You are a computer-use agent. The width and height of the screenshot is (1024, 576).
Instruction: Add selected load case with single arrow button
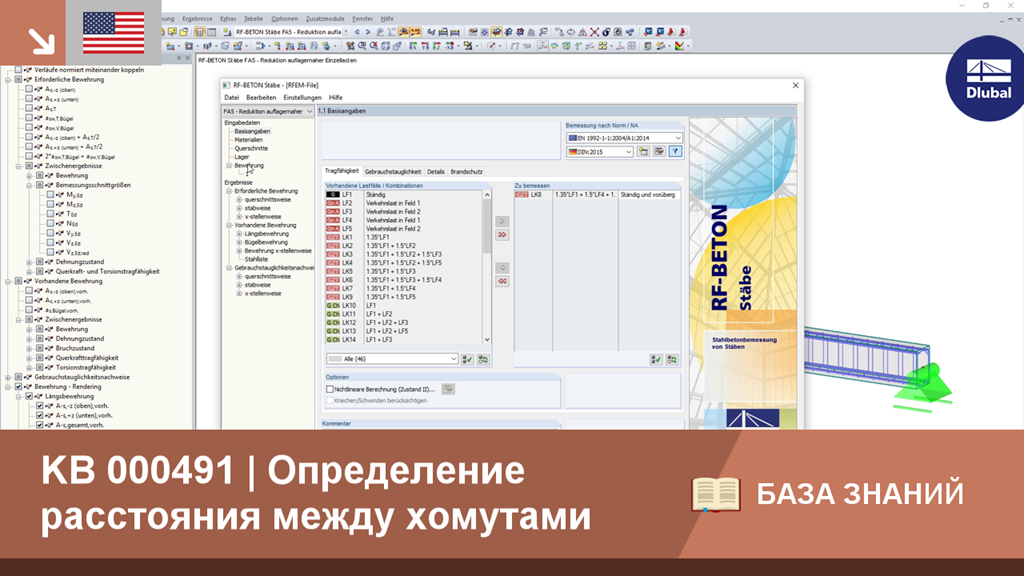coord(502,221)
